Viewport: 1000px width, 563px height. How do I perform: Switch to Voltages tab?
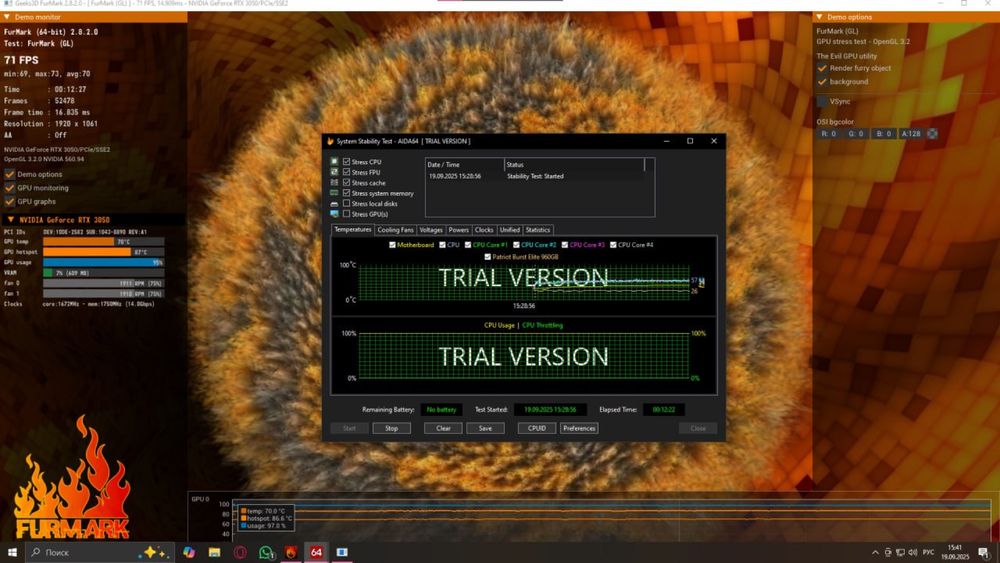coord(431,230)
